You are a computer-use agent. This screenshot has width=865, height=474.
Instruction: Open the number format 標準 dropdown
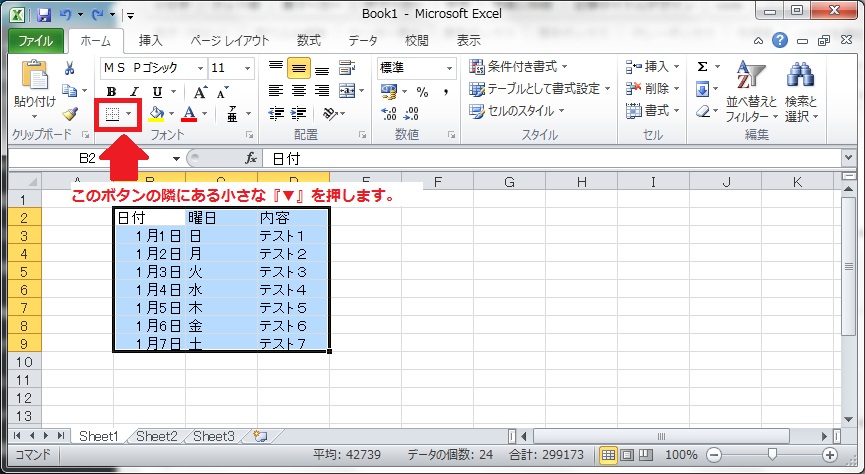click(449, 68)
